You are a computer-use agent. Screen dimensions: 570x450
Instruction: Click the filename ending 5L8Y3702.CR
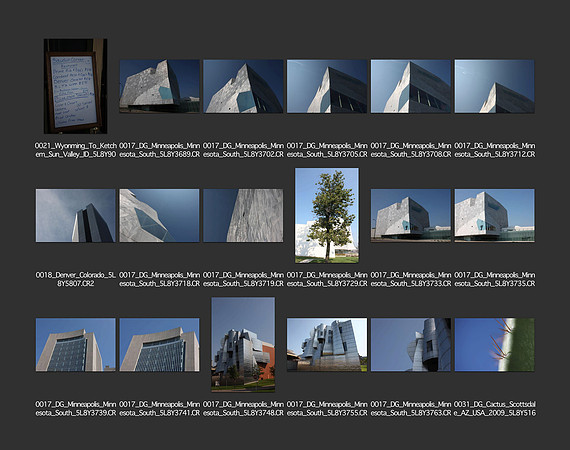point(243,150)
